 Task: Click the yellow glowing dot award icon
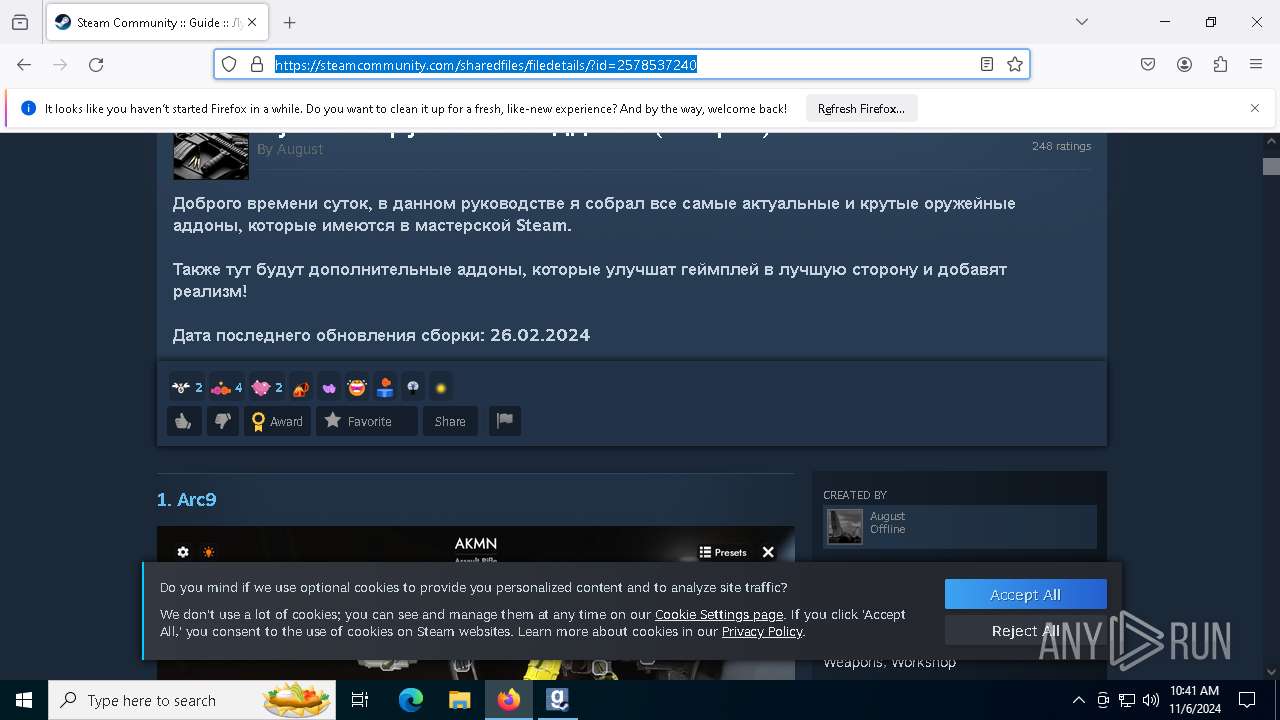441,387
